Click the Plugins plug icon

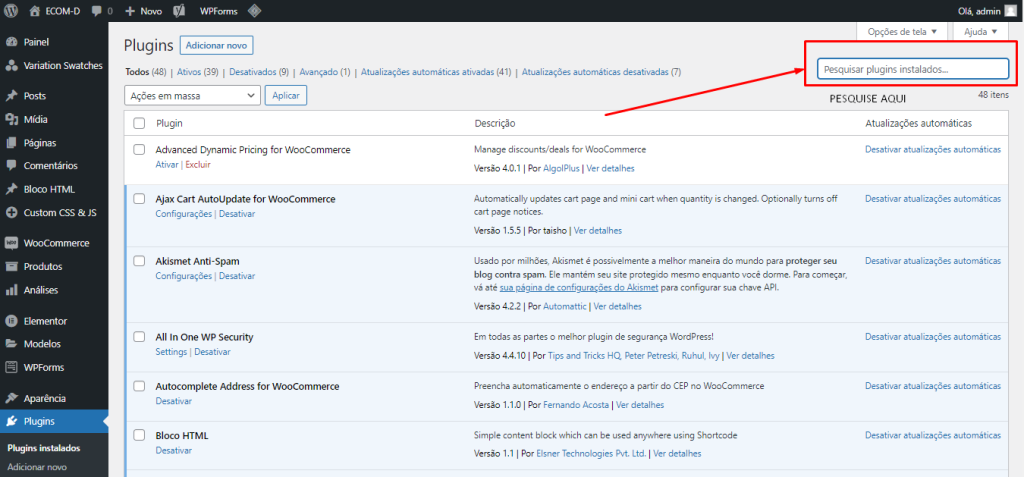click(x=11, y=421)
